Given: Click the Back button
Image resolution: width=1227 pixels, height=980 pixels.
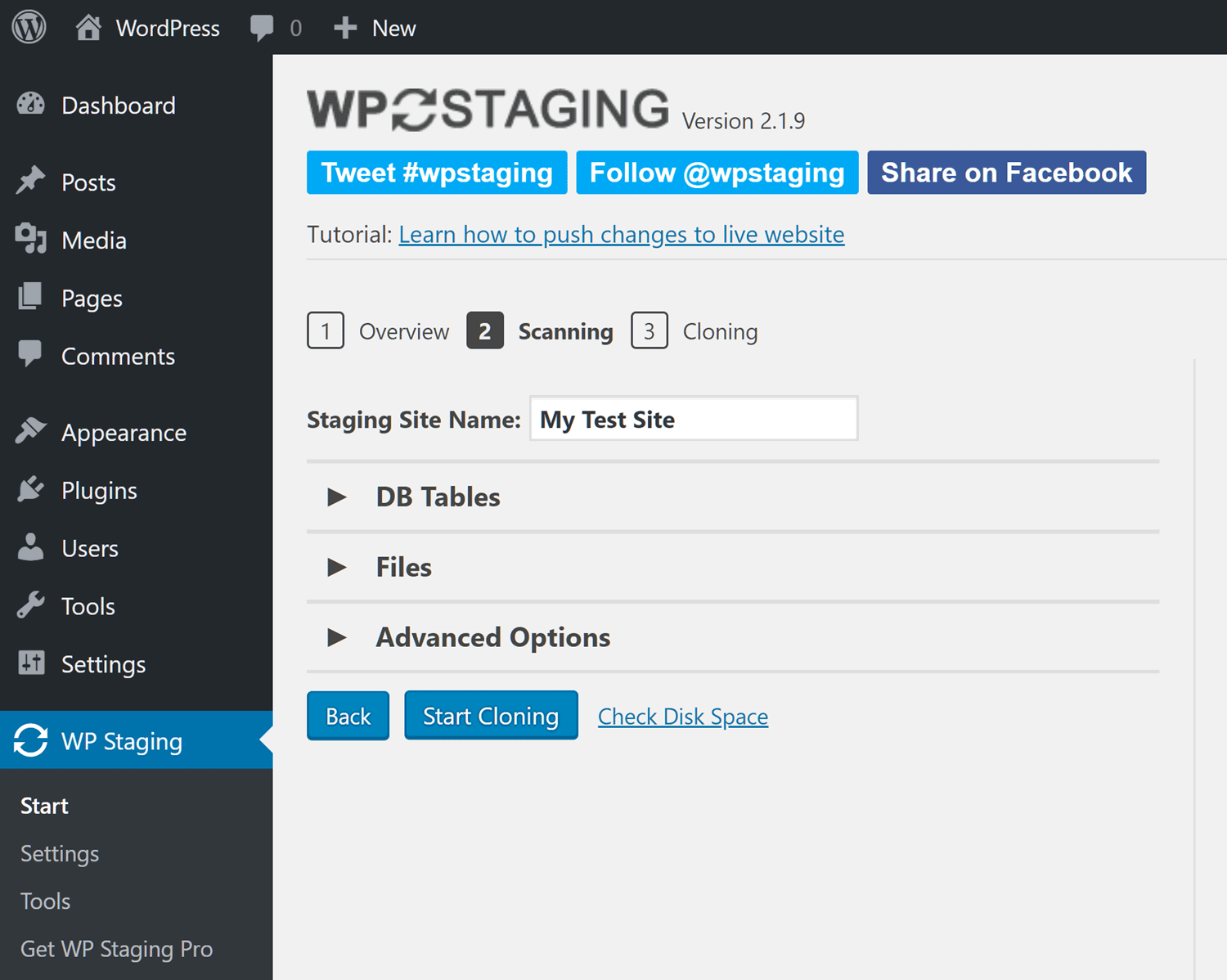Looking at the screenshot, I should 348,716.
